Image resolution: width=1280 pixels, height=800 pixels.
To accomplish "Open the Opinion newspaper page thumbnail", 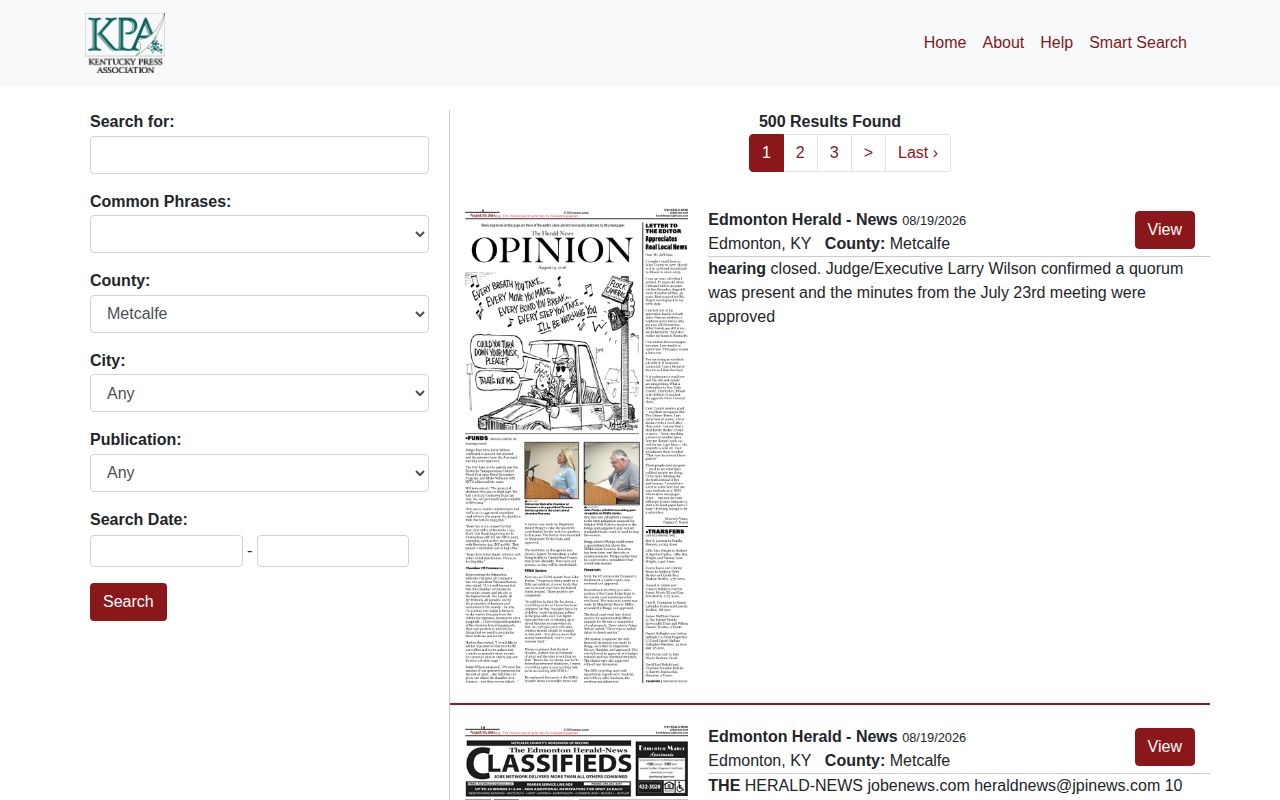I will (577, 447).
